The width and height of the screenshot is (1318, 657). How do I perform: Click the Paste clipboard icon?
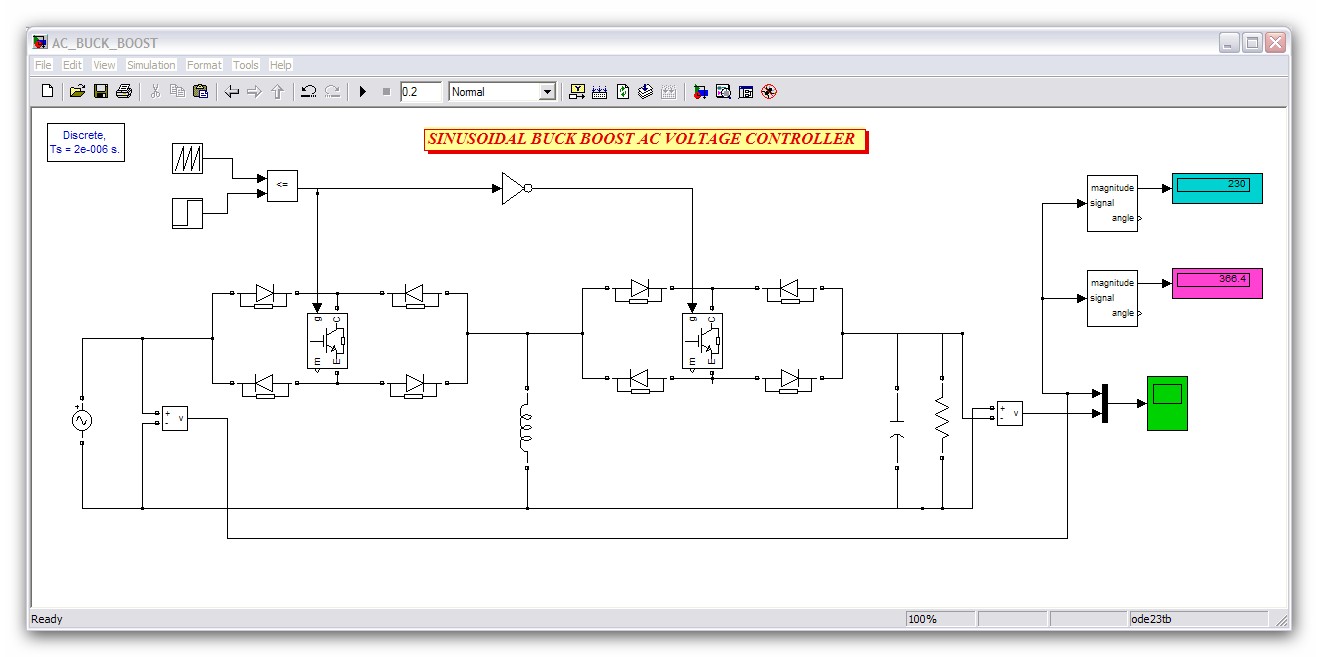200,92
